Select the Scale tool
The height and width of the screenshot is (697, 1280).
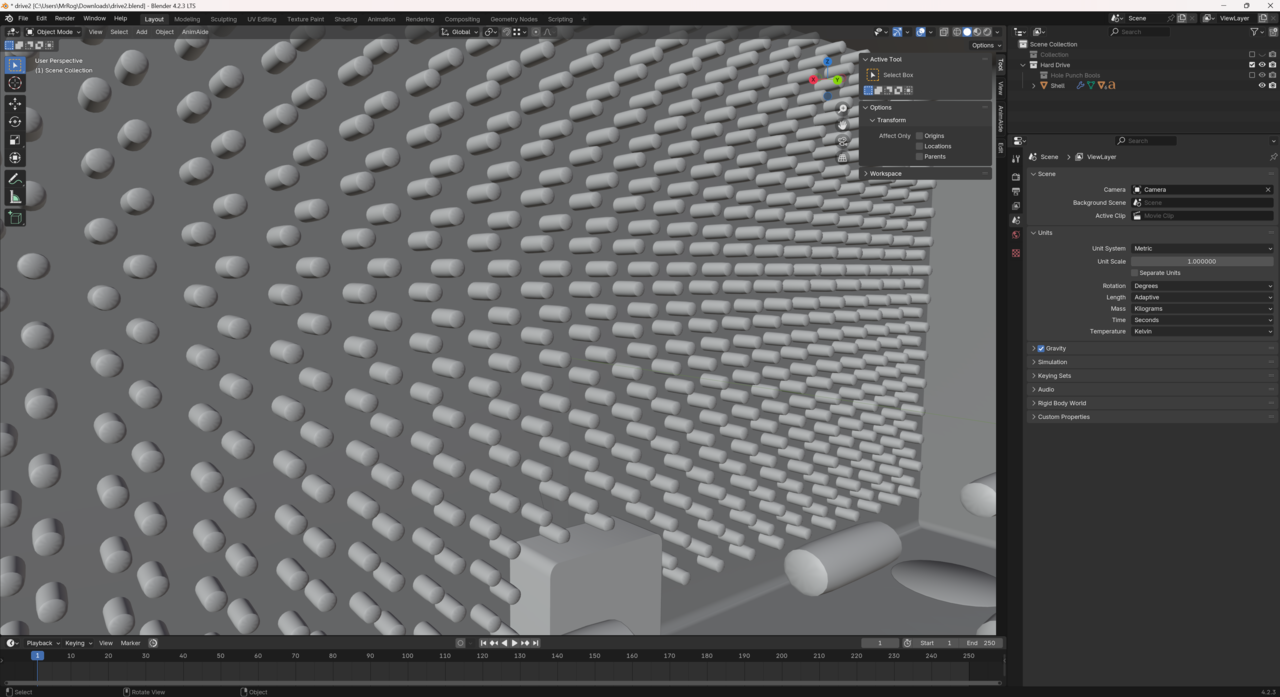[x=15, y=140]
